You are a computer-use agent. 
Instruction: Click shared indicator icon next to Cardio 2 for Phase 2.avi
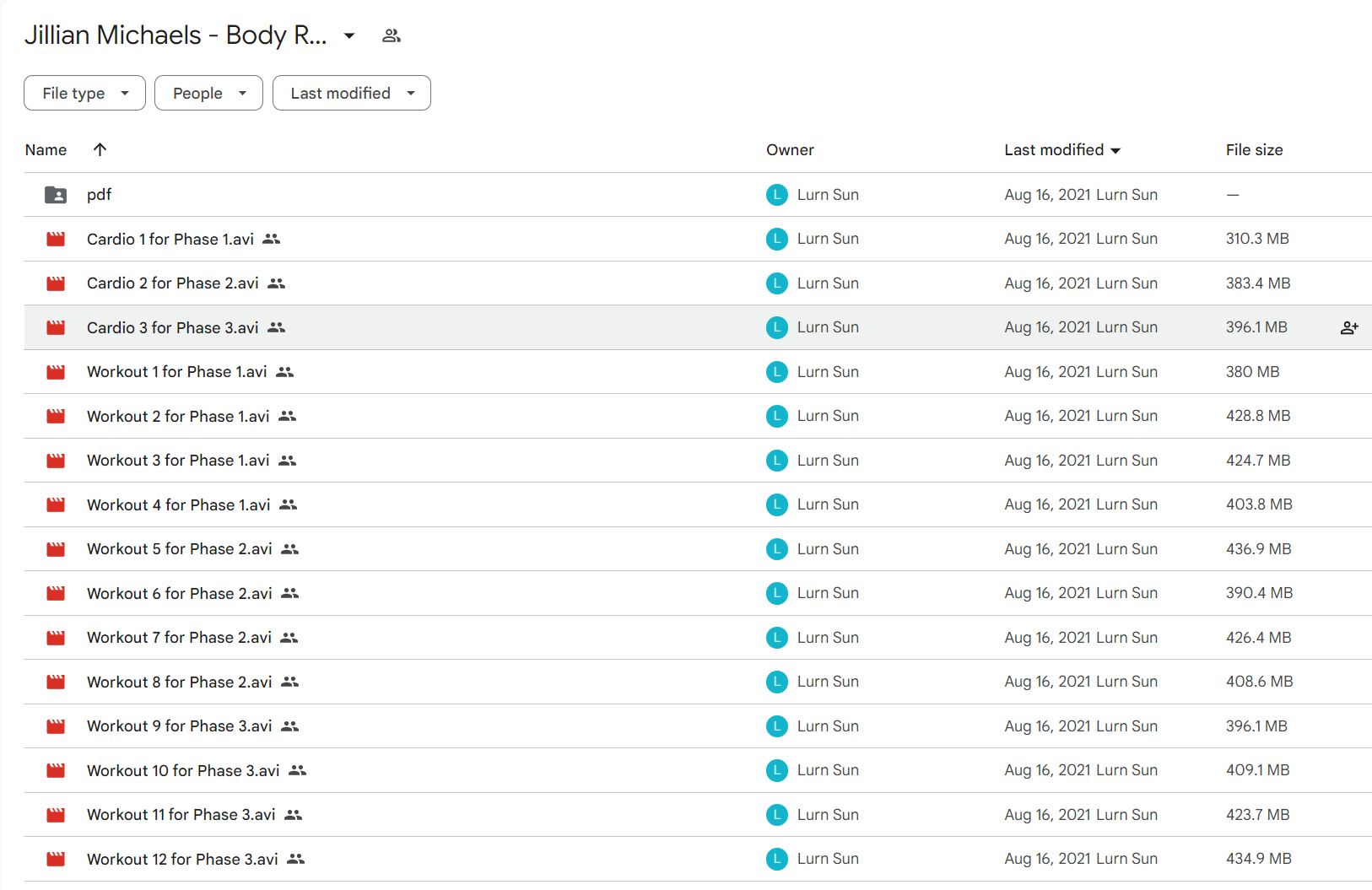tap(276, 283)
